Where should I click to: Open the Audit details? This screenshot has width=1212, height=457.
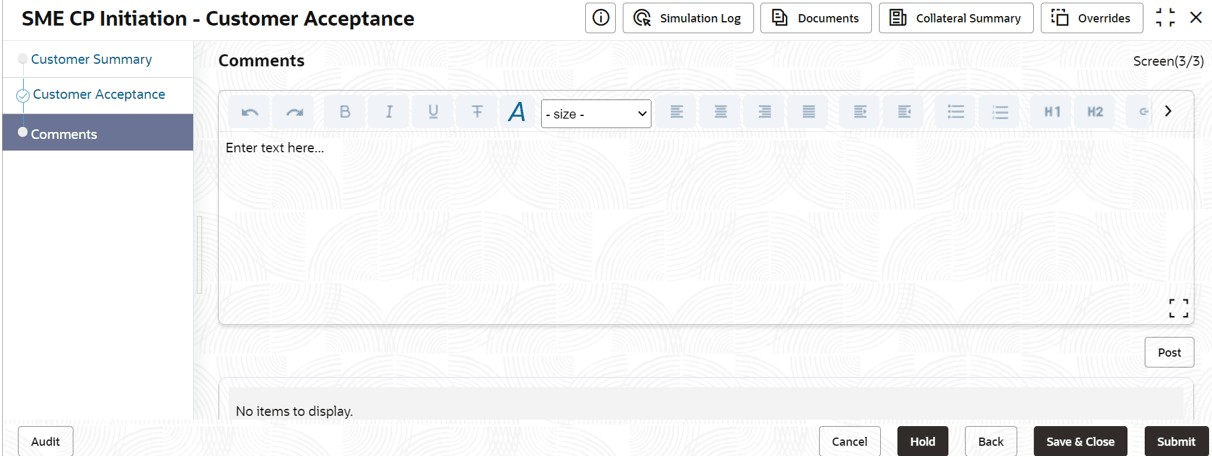[45, 441]
